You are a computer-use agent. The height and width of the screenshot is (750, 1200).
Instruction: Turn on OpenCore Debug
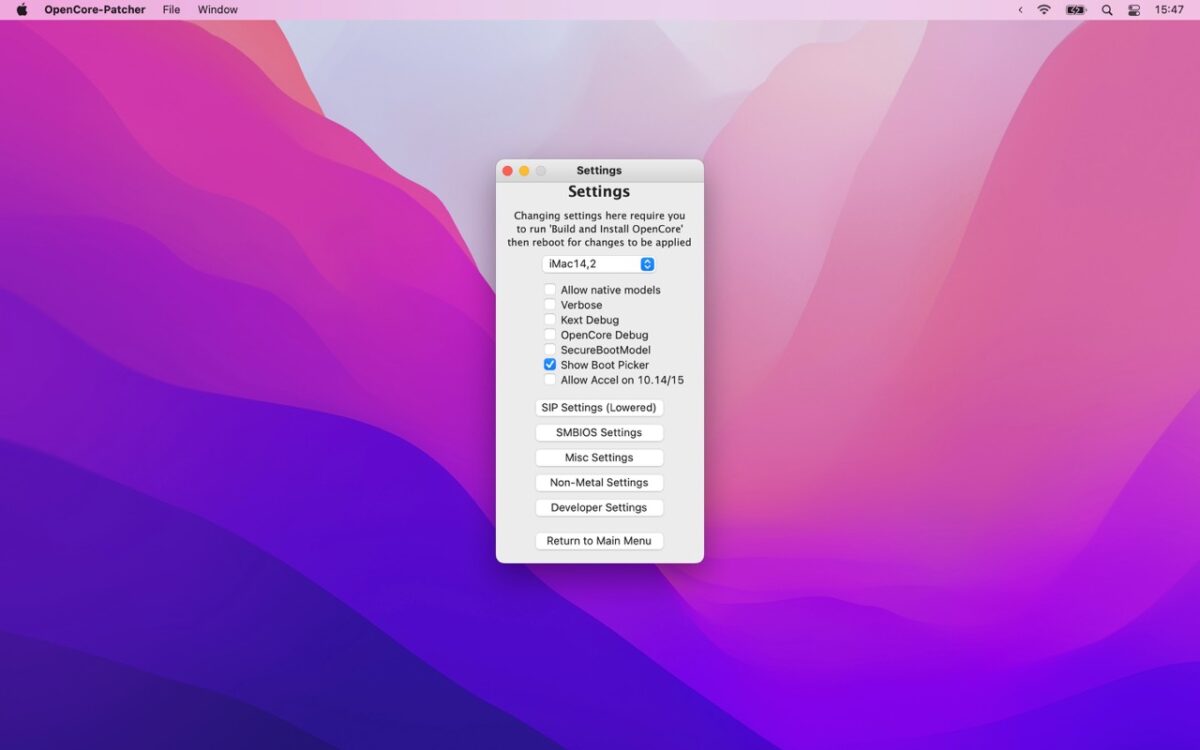point(550,335)
